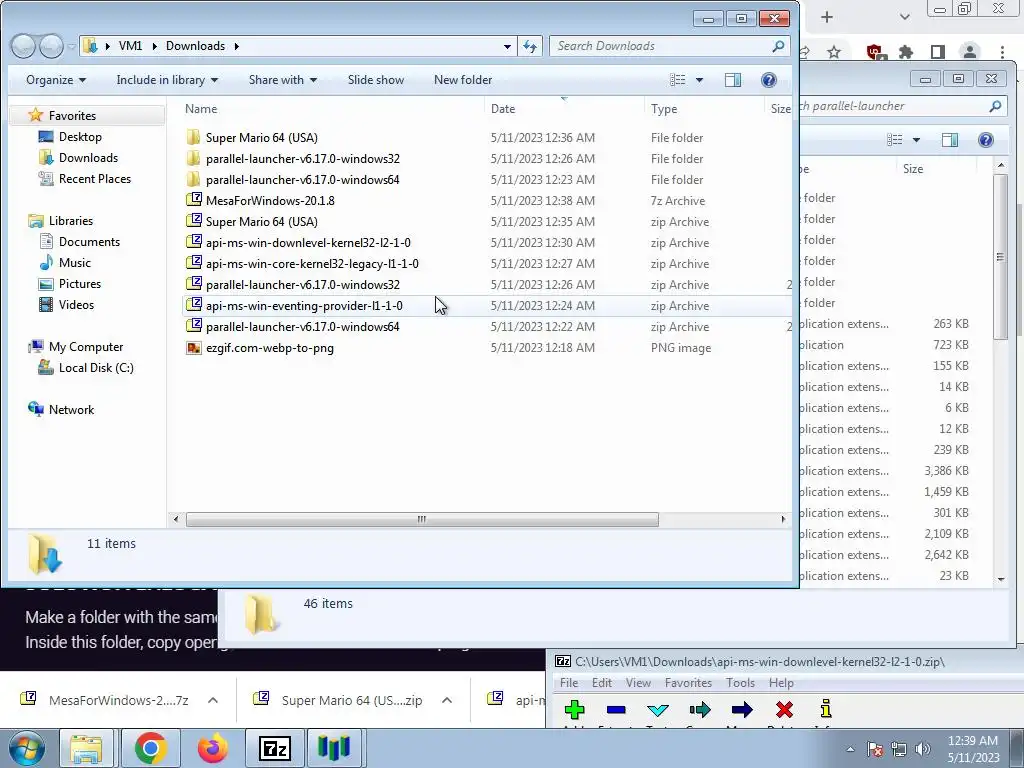Select MesaForWindows-20.1.8 archive icon

tap(193, 200)
